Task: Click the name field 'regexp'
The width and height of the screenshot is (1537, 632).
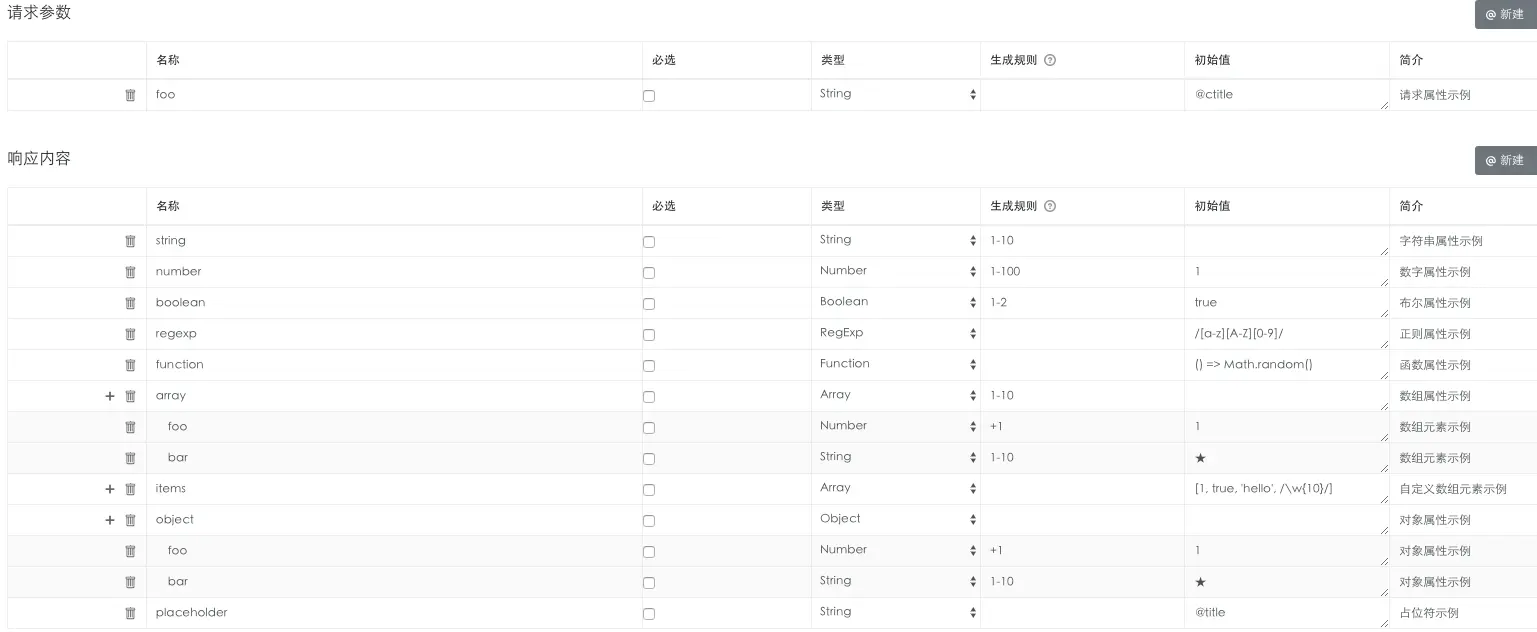Action: 394,334
